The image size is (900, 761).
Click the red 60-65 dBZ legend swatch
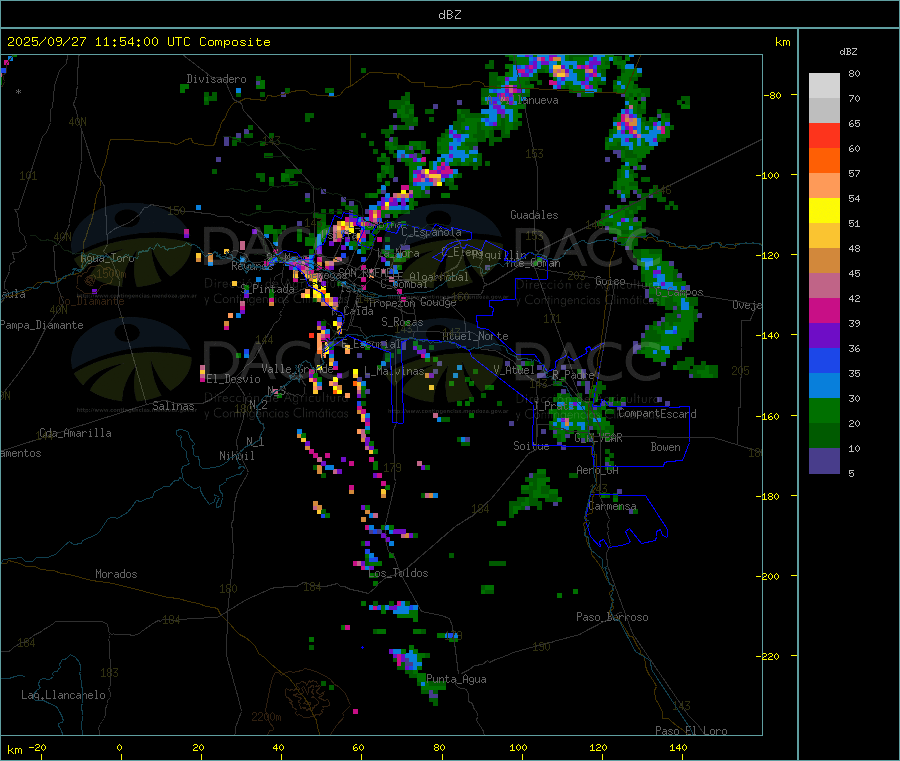click(x=824, y=135)
